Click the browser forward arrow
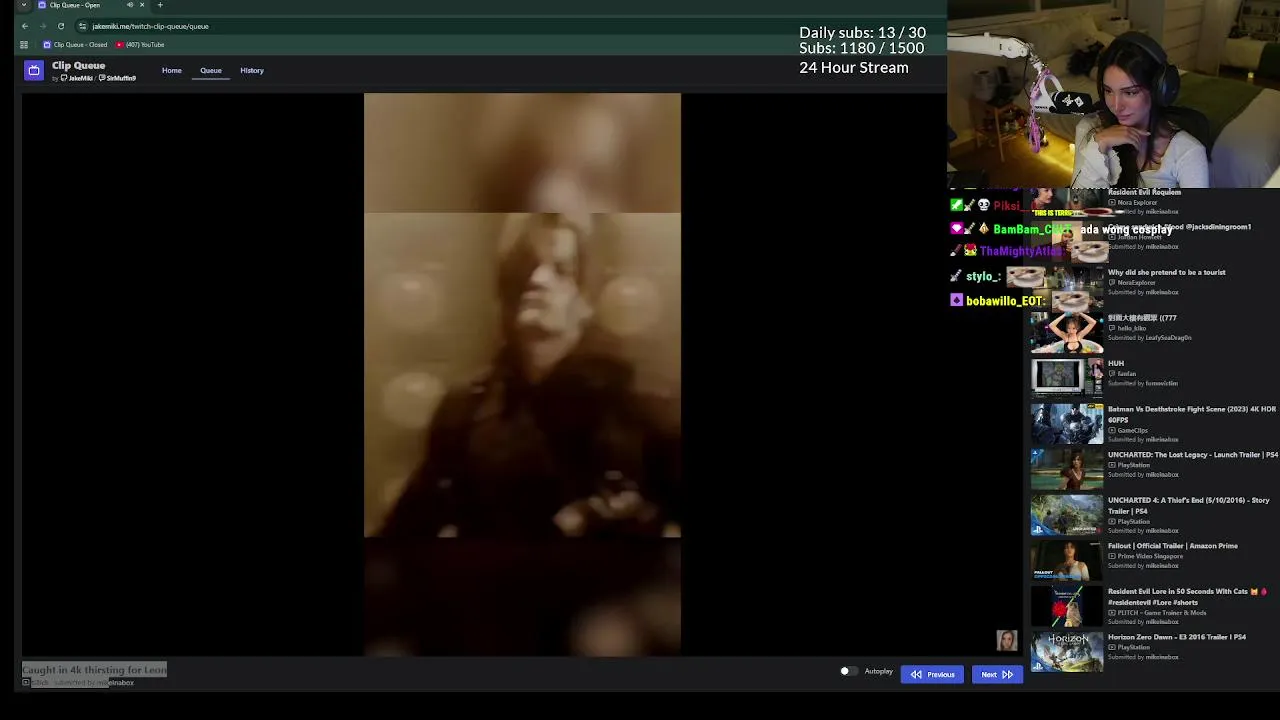The image size is (1280, 720). [x=43, y=26]
